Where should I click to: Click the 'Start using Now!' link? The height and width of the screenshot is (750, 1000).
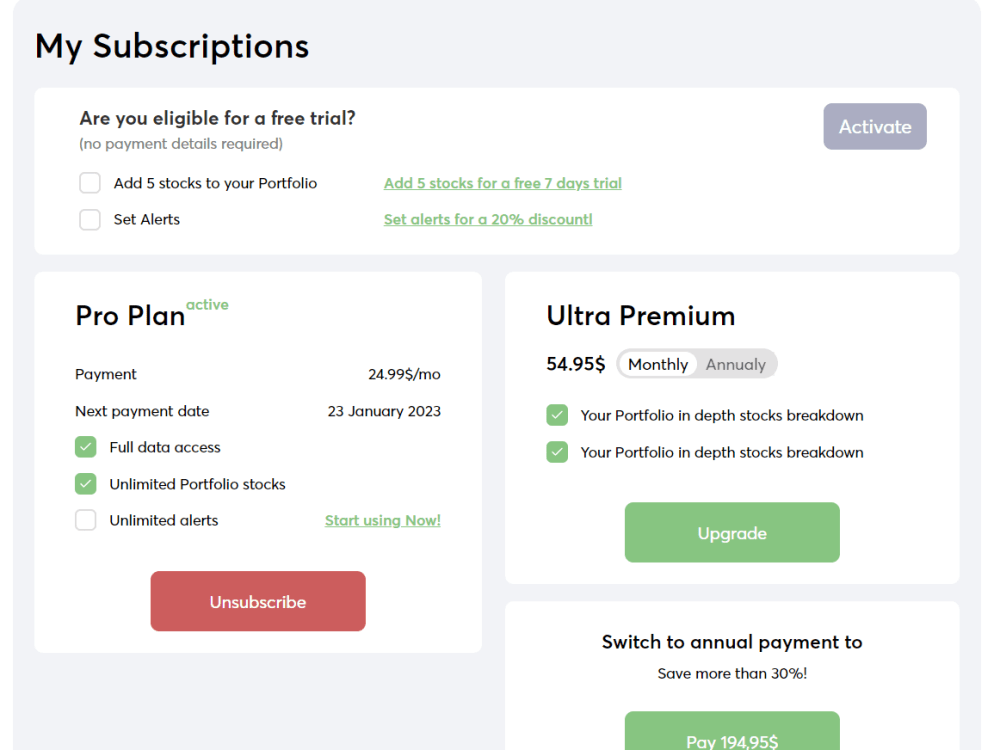point(382,520)
